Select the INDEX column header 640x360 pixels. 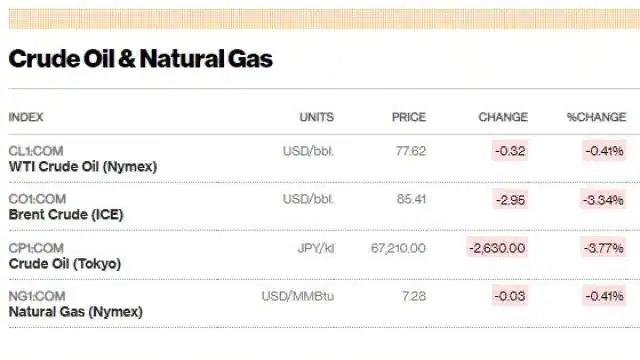coord(26,117)
